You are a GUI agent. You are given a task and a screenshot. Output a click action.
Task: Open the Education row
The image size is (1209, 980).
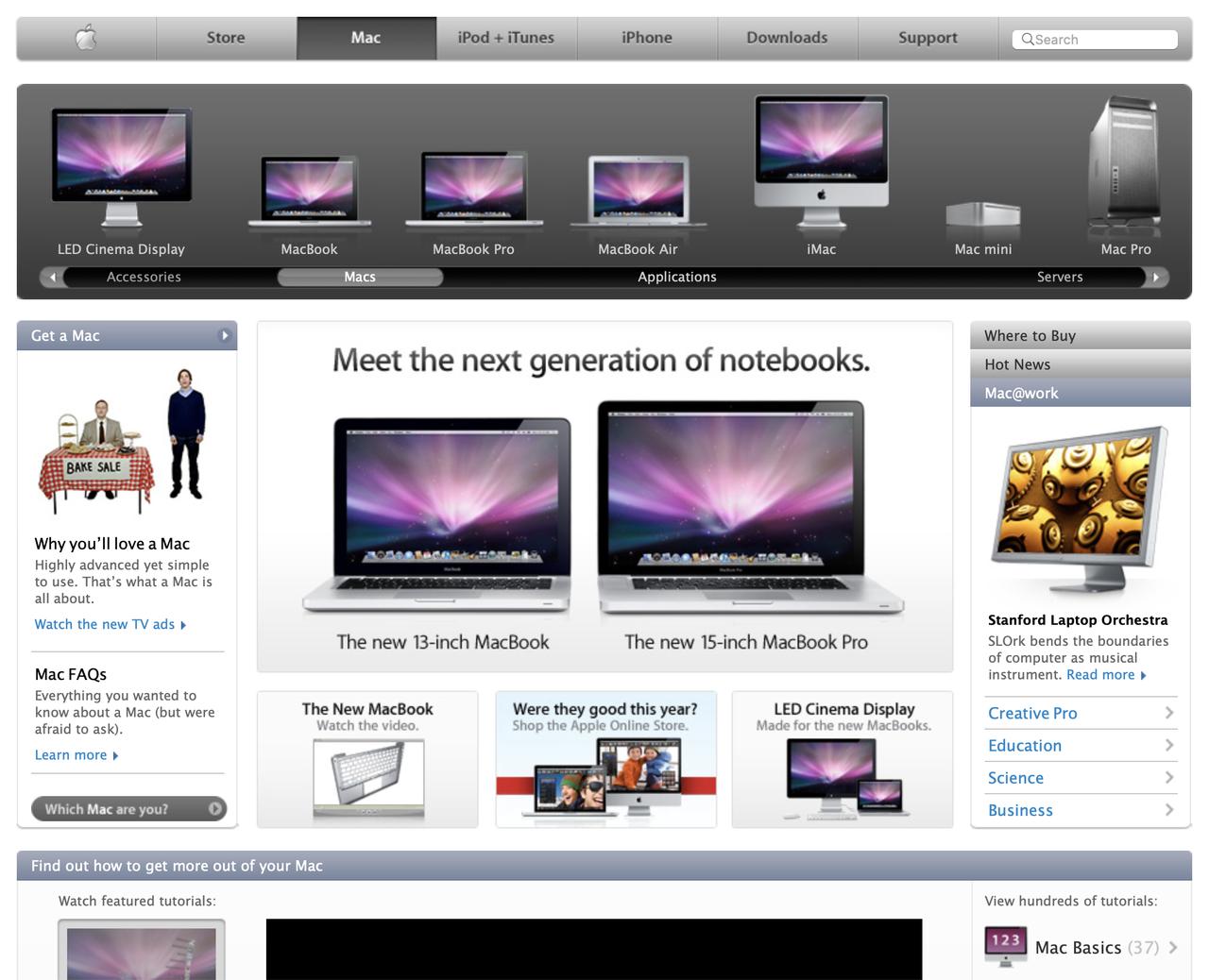click(x=1081, y=745)
